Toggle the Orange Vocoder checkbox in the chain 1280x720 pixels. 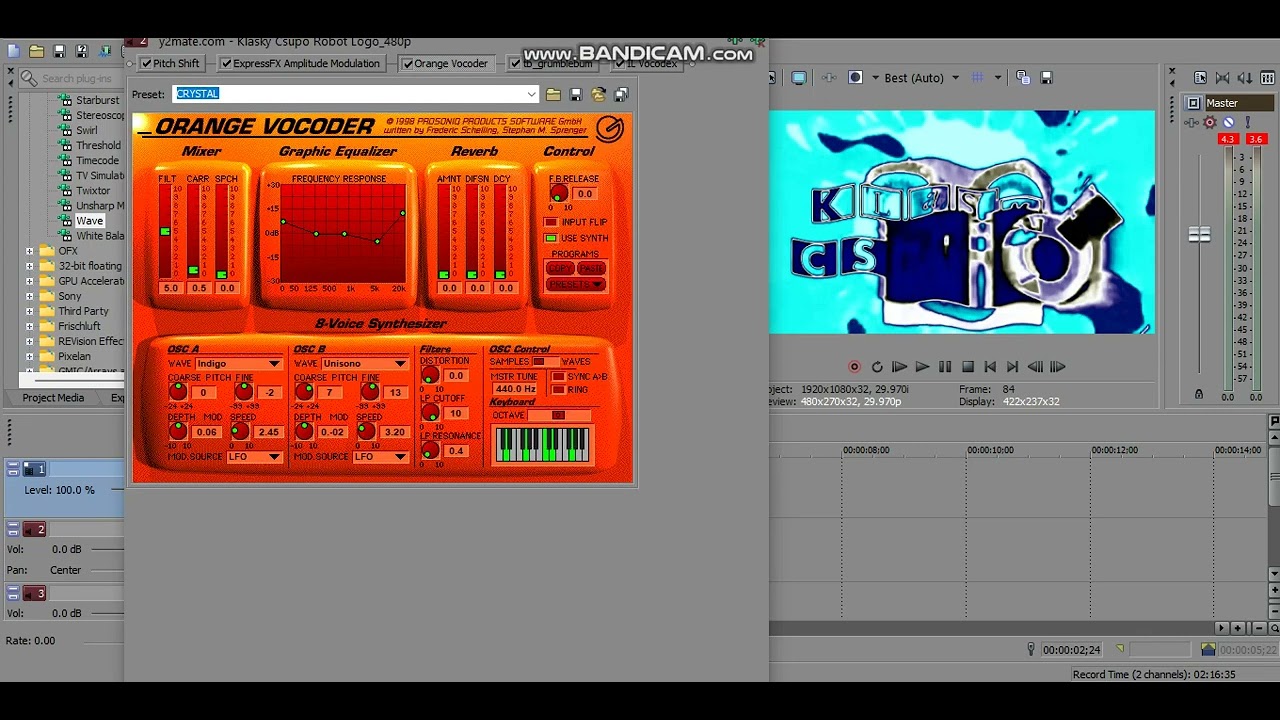pyautogui.click(x=407, y=64)
